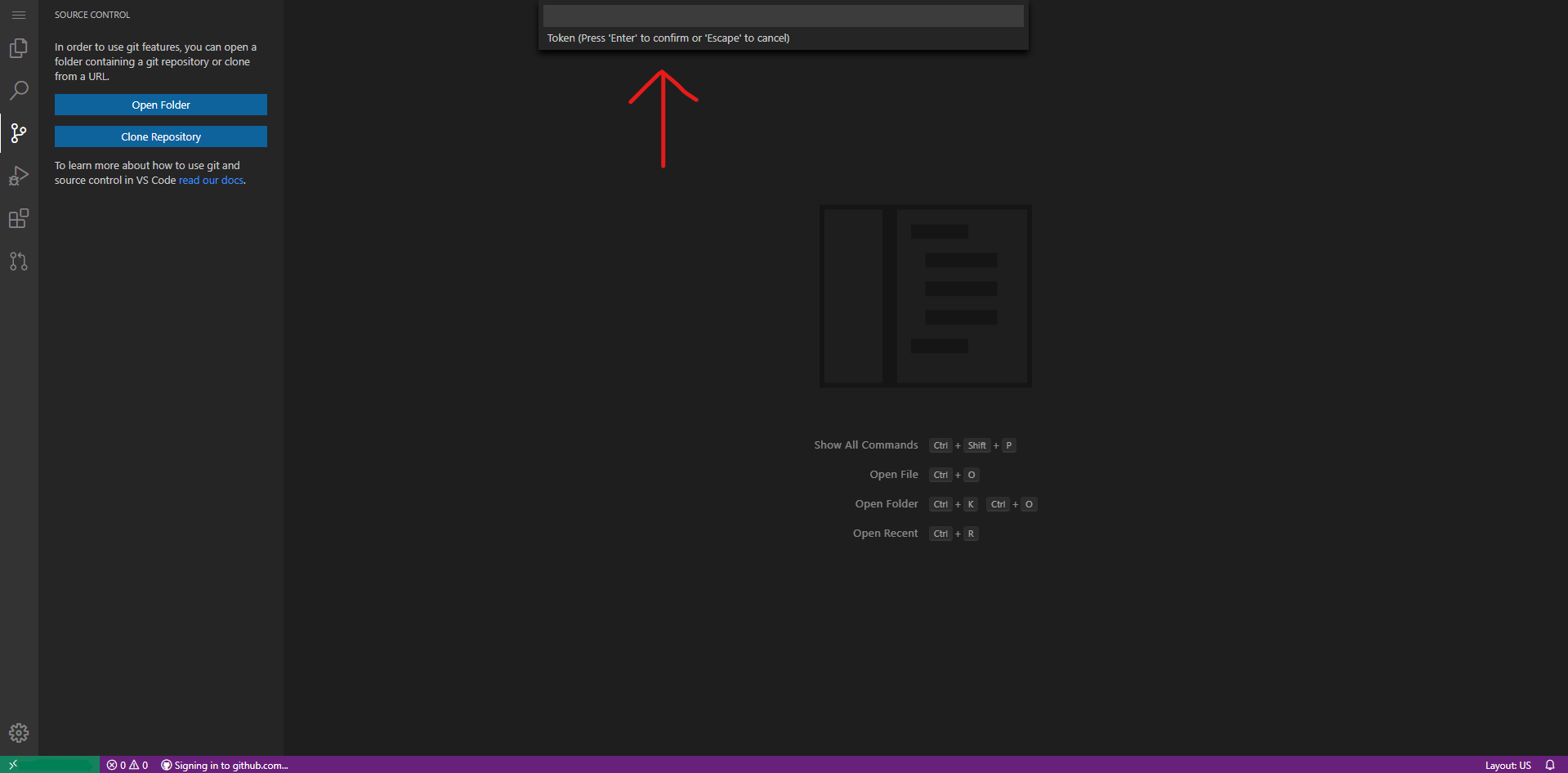Change keyboard layout via Layout: US
The height and width of the screenshot is (773, 1568).
coord(1508,765)
